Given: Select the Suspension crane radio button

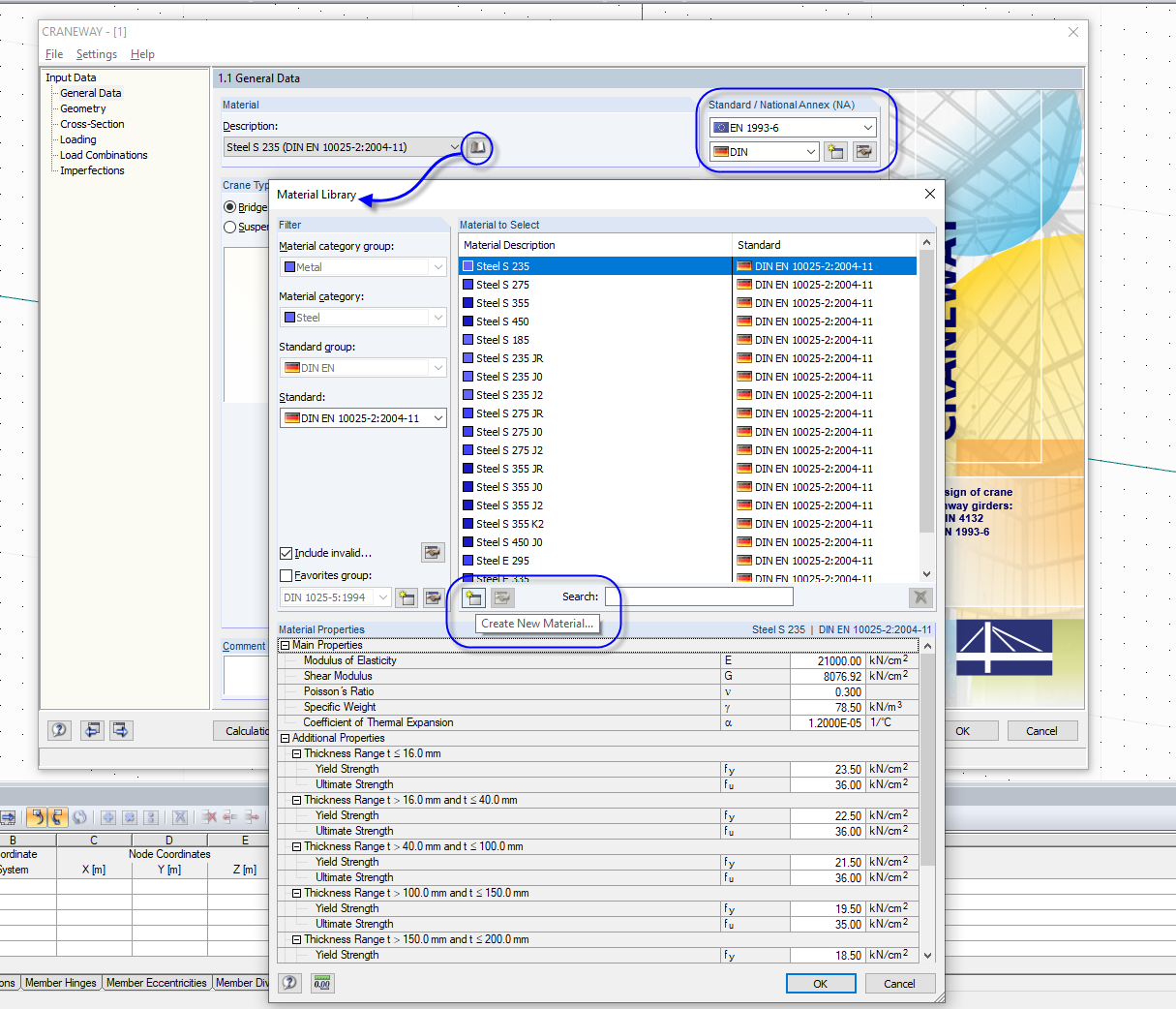Looking at the screenshot, I should [x=230, y=227].
